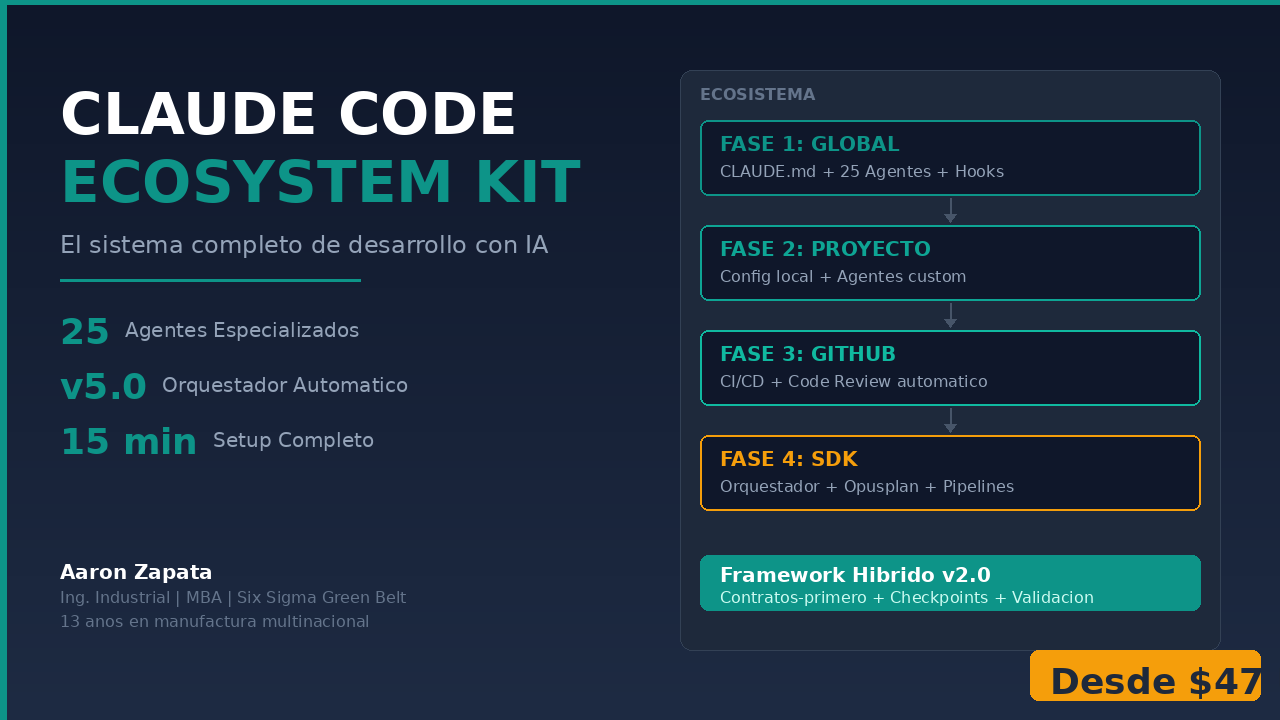Click the 'v5.0' version number
Screen dimensions: 1280x720
click(x=103, y=387)
